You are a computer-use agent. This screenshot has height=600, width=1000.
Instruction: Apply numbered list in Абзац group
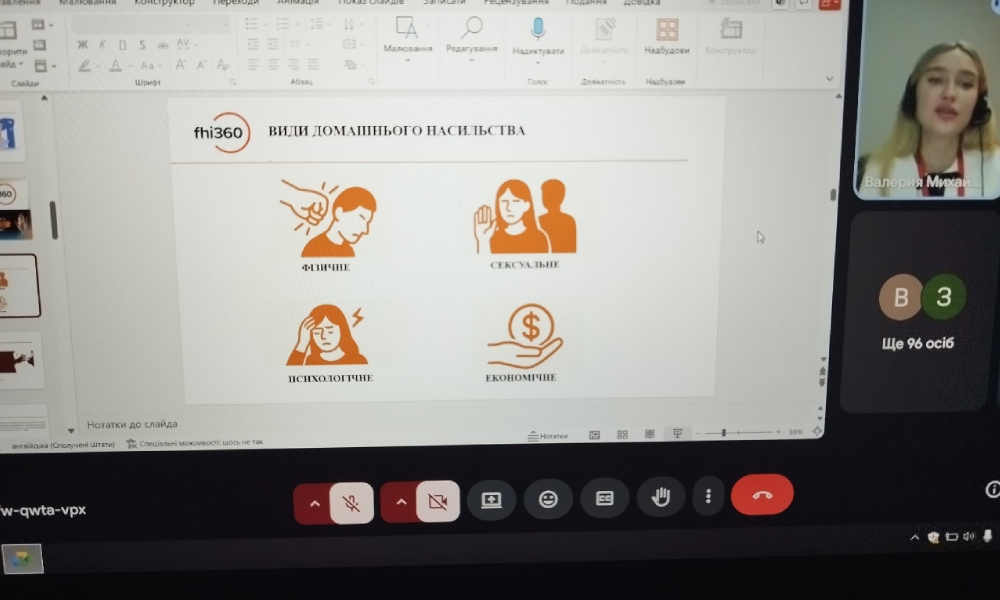coord(283,24)
